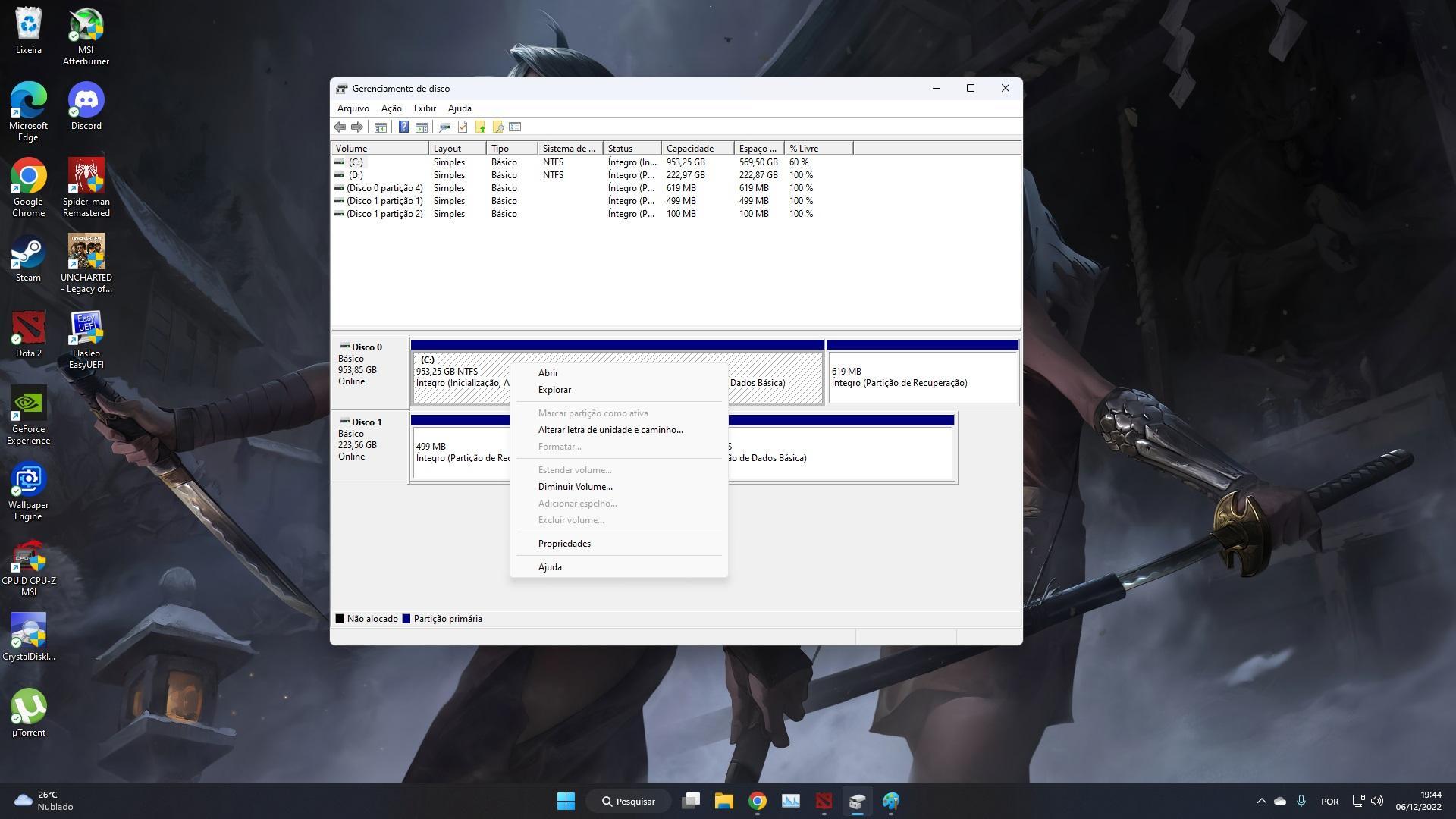Viewport: 1456px width, 819px height.
Task: Click the volume speaker icon in tray
Action: coord(1377,801)
